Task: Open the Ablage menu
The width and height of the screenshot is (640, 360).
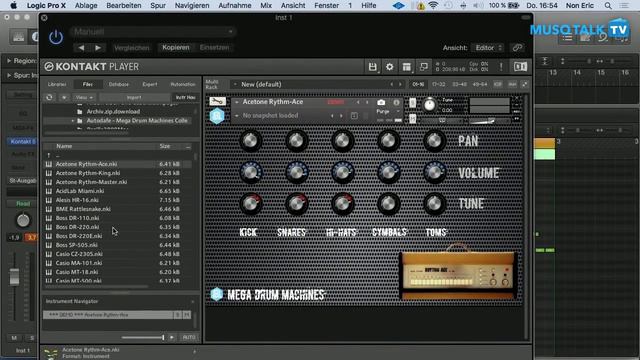Action: [x=86, y=6]
